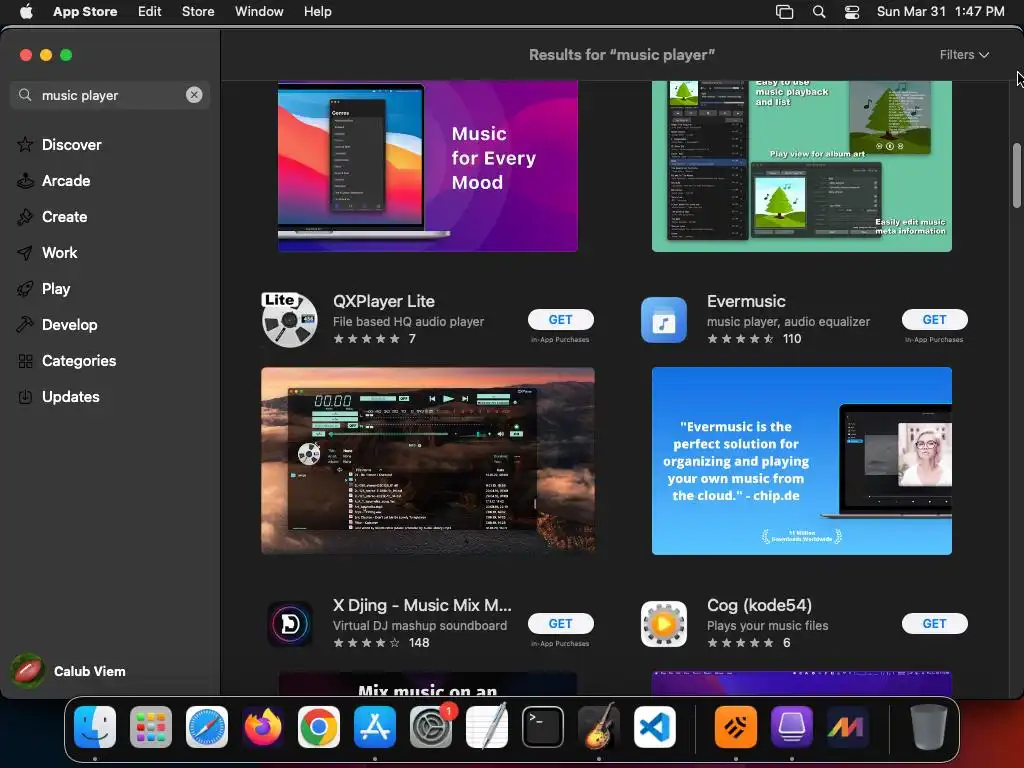This screenshot has width=1024, height=768.
Task: Open the Evermusic title
Action: [x=746, y=301]
